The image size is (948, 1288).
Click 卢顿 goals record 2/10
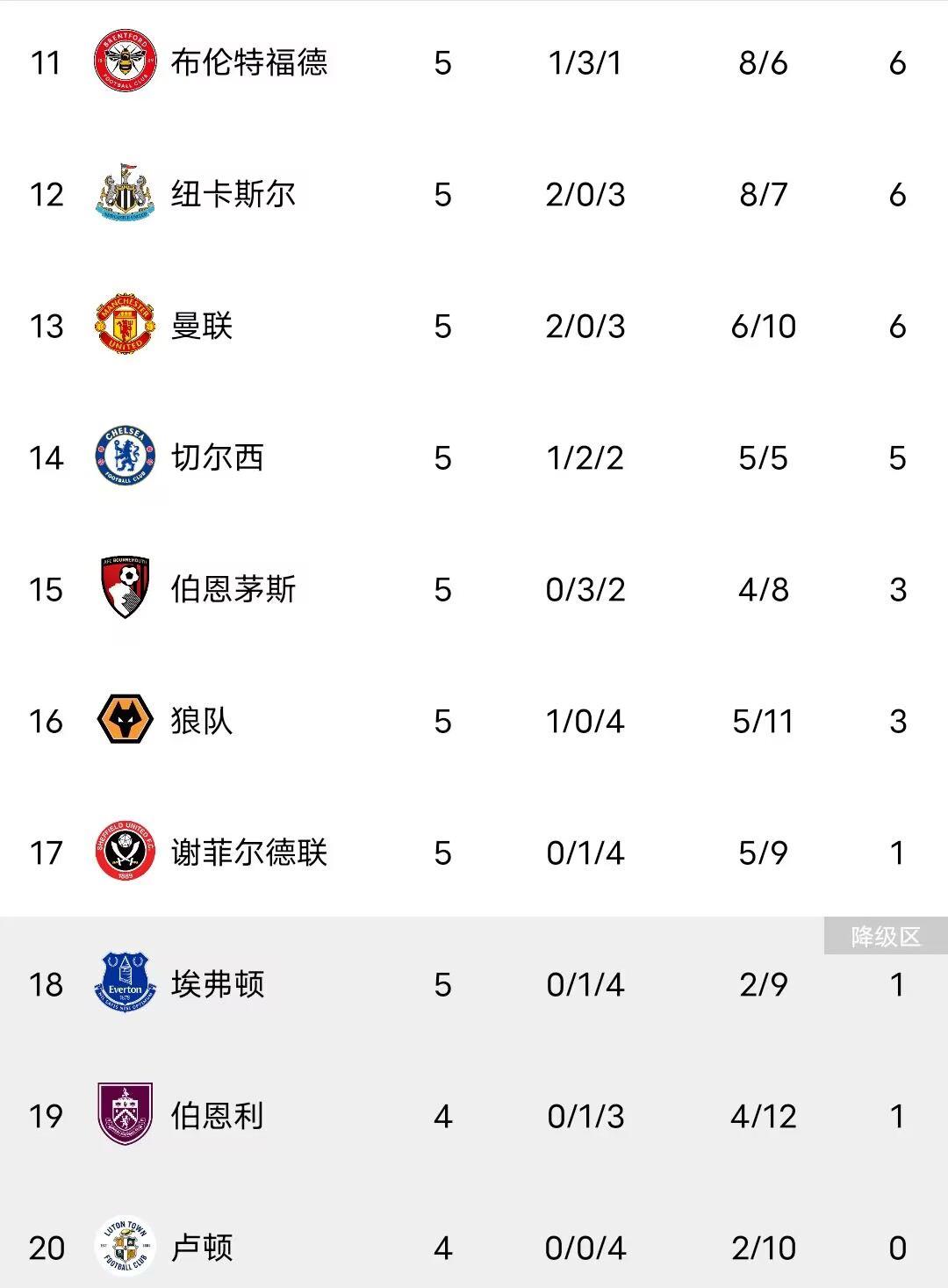point(763,1248)
